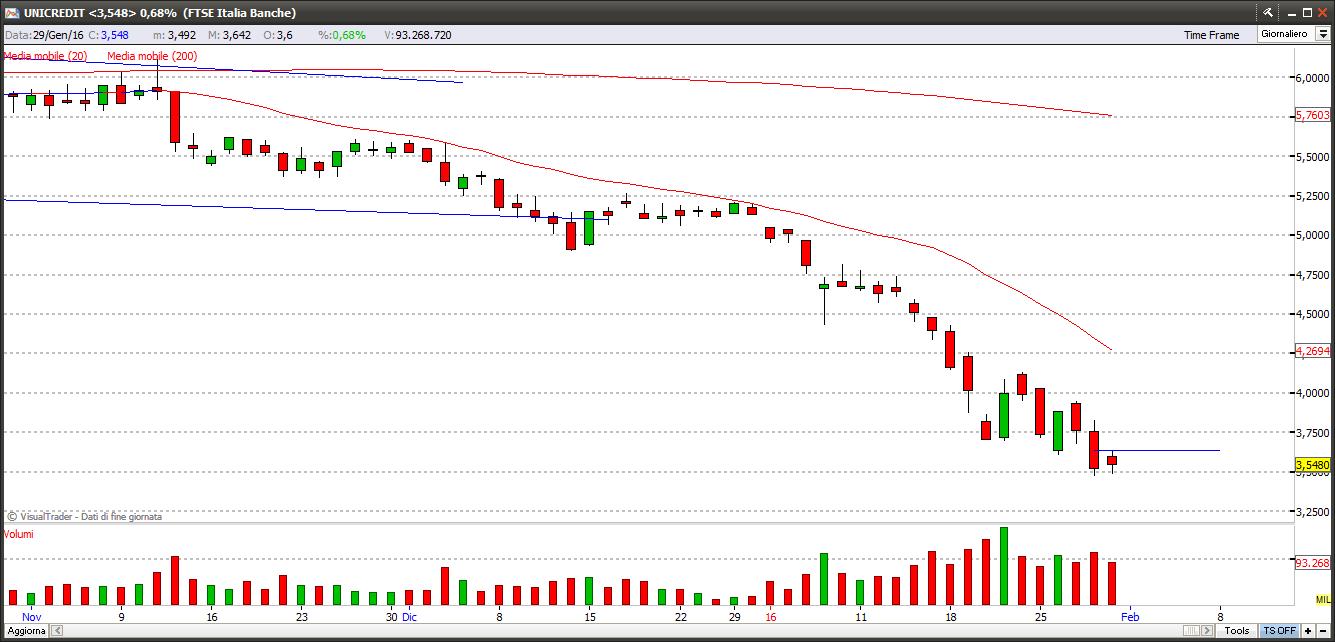The image size is (1335, 642).
Task: Click the 5,000 price axis label
Action: click(1313, 236)
